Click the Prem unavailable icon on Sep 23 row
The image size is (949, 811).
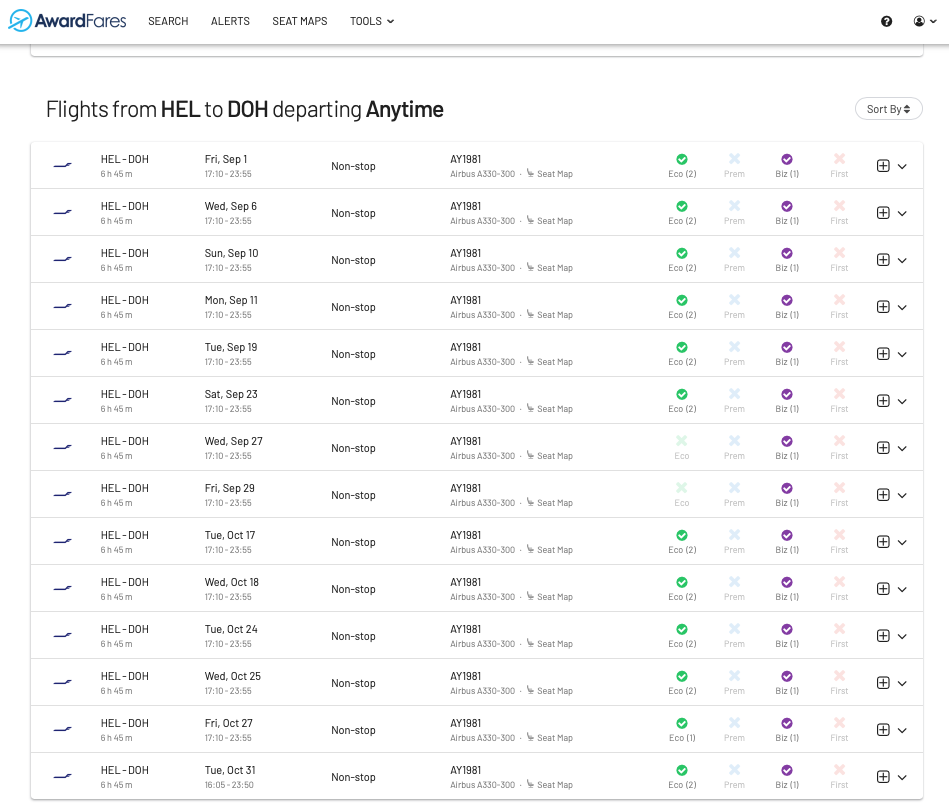pyautogui.click(x=734, y=395)
